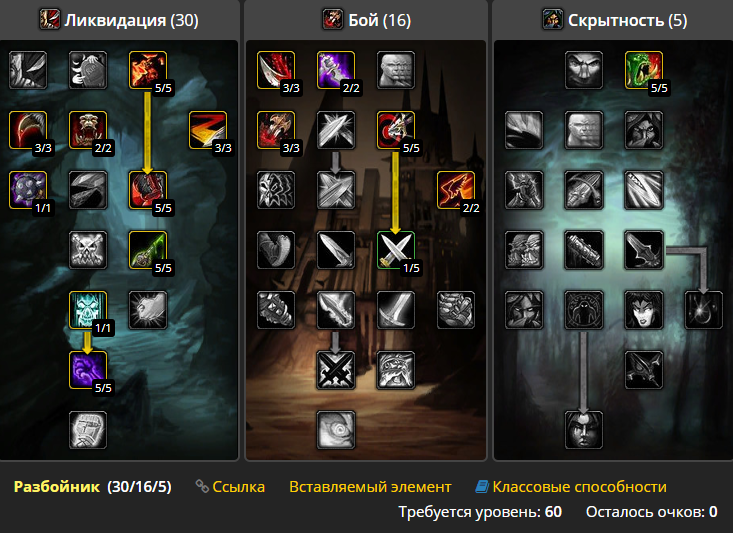Click the green 5/5 snake-head talent in Скрытность
The height and width of the screenshot is (533, 733).
(x=643, y=70)
